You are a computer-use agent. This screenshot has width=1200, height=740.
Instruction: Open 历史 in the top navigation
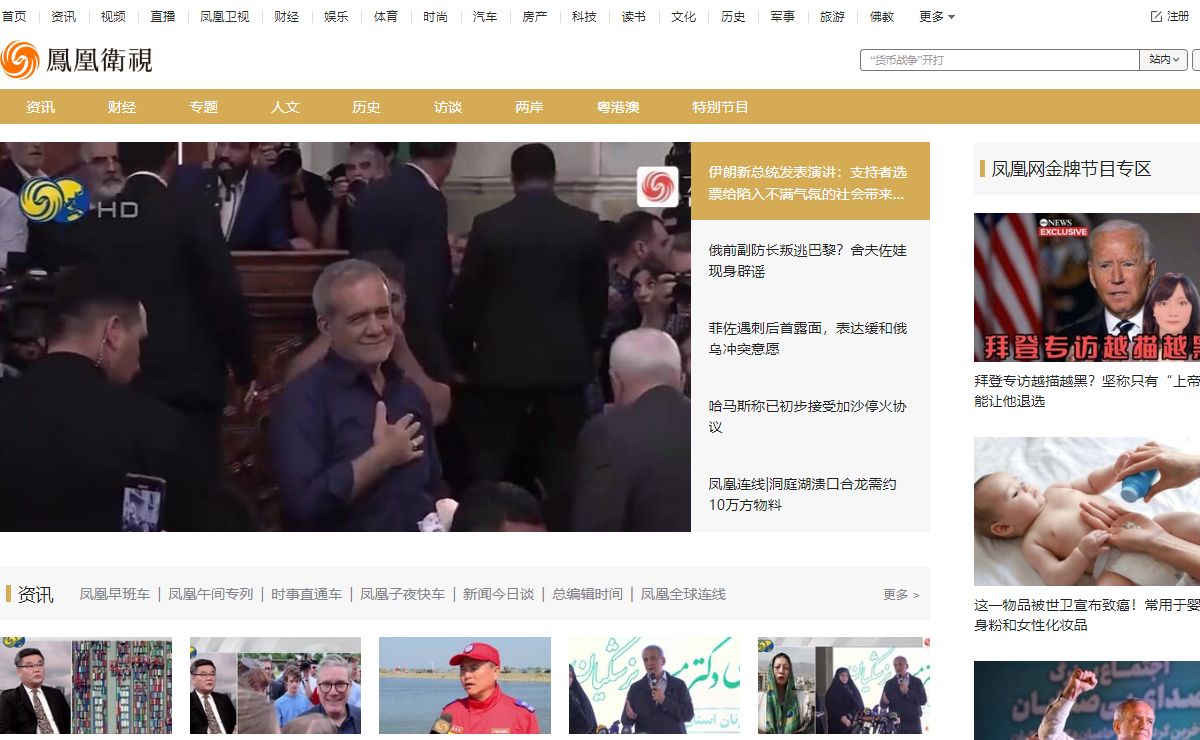pyautogui.click(x=733, y=16)
